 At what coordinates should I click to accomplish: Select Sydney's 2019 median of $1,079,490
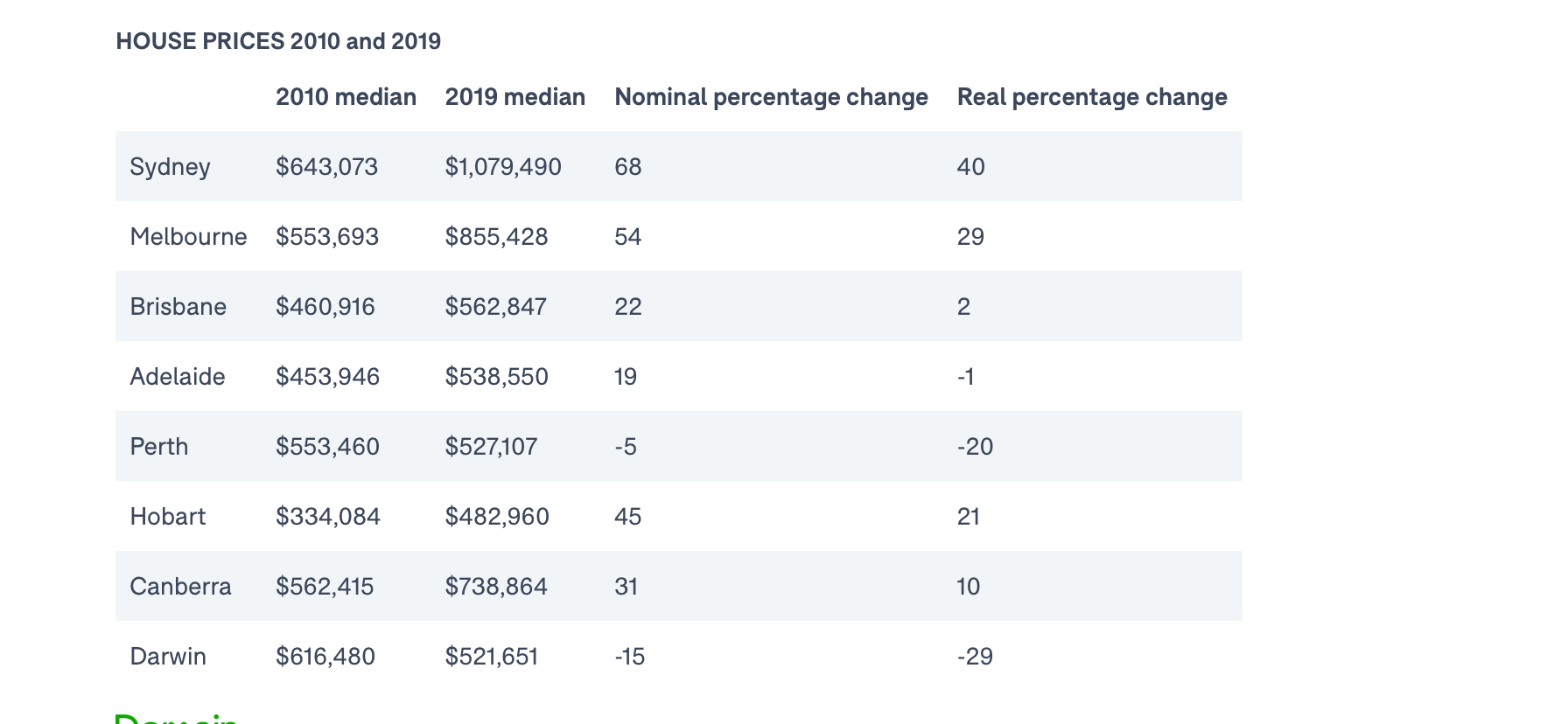tap(503, 166)
